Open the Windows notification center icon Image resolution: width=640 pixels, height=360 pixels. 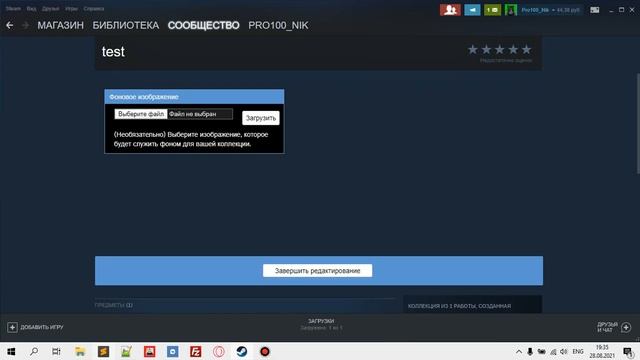click(x=629, y=352)
